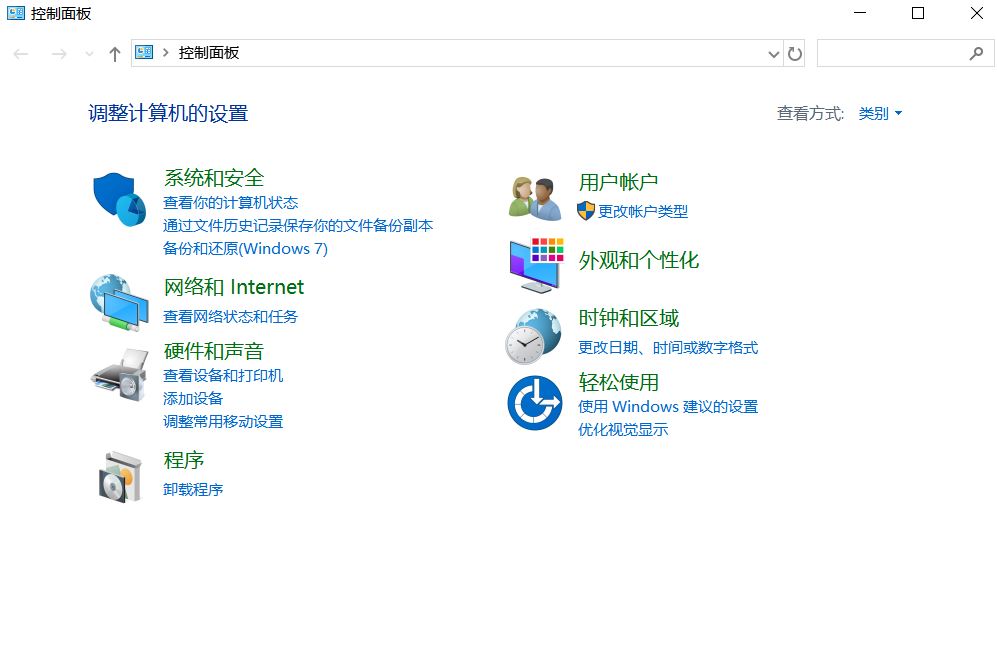Open 系统和安全 category heading
This screenshot has width=997, height=654.
click(214, 178)
